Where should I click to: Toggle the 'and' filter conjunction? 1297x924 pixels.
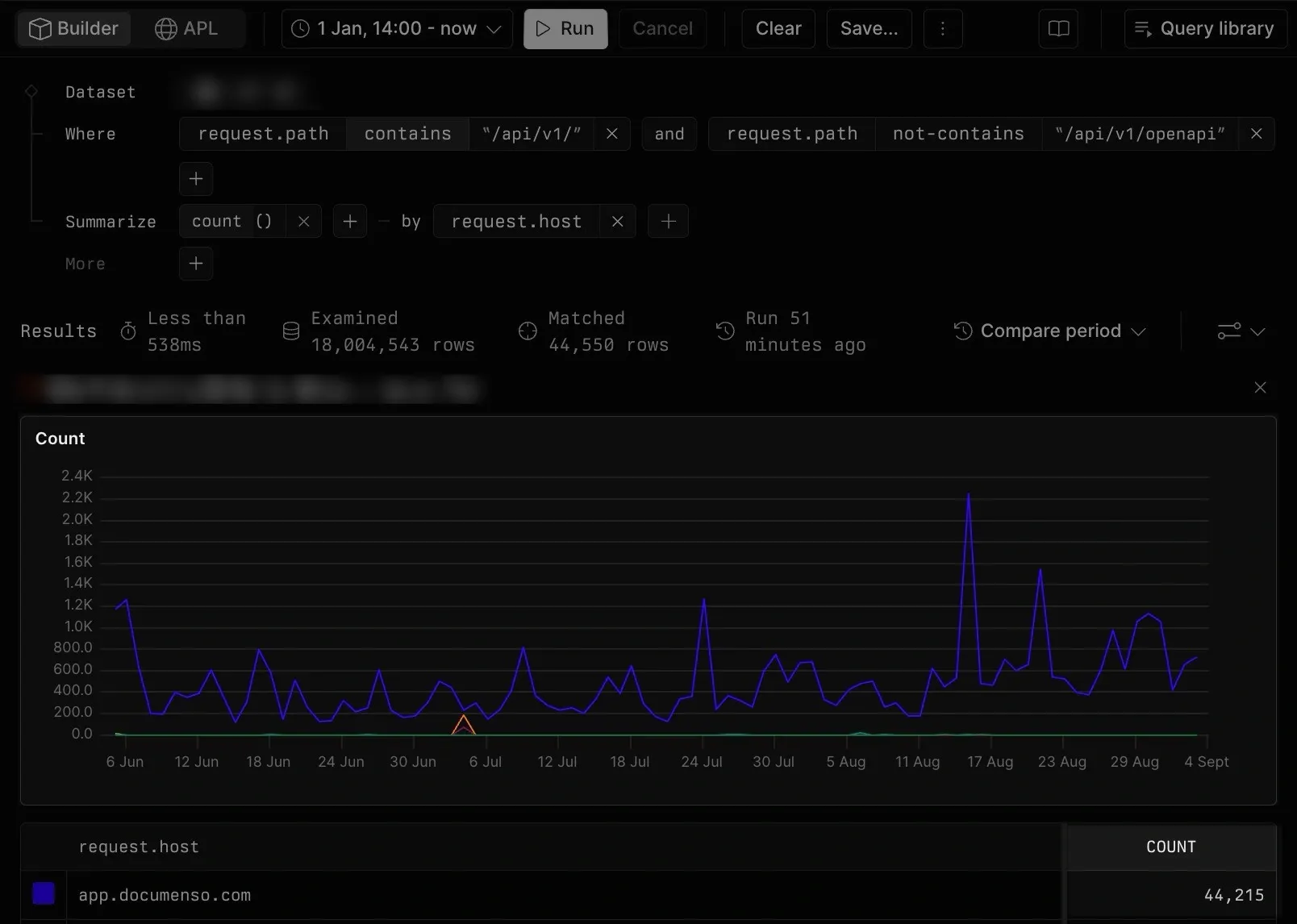click(x=669, y=134)
